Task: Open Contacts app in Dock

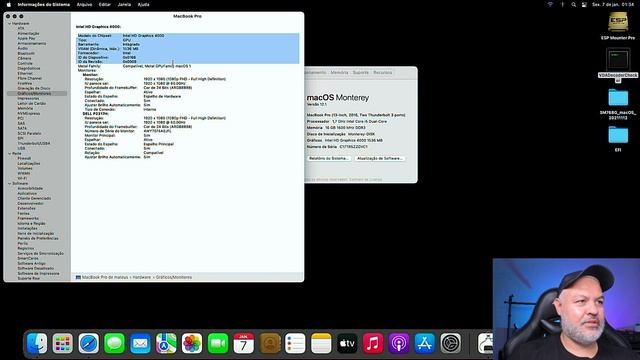Action: [x=270, y=343]
